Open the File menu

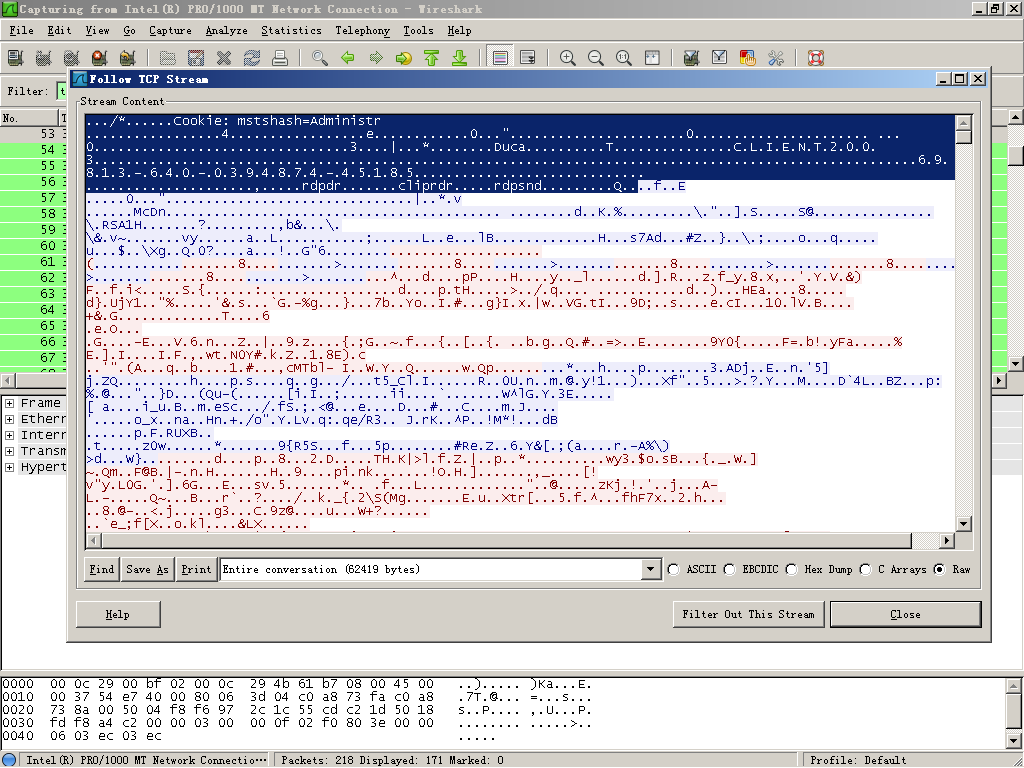click(x=21, y=30)
